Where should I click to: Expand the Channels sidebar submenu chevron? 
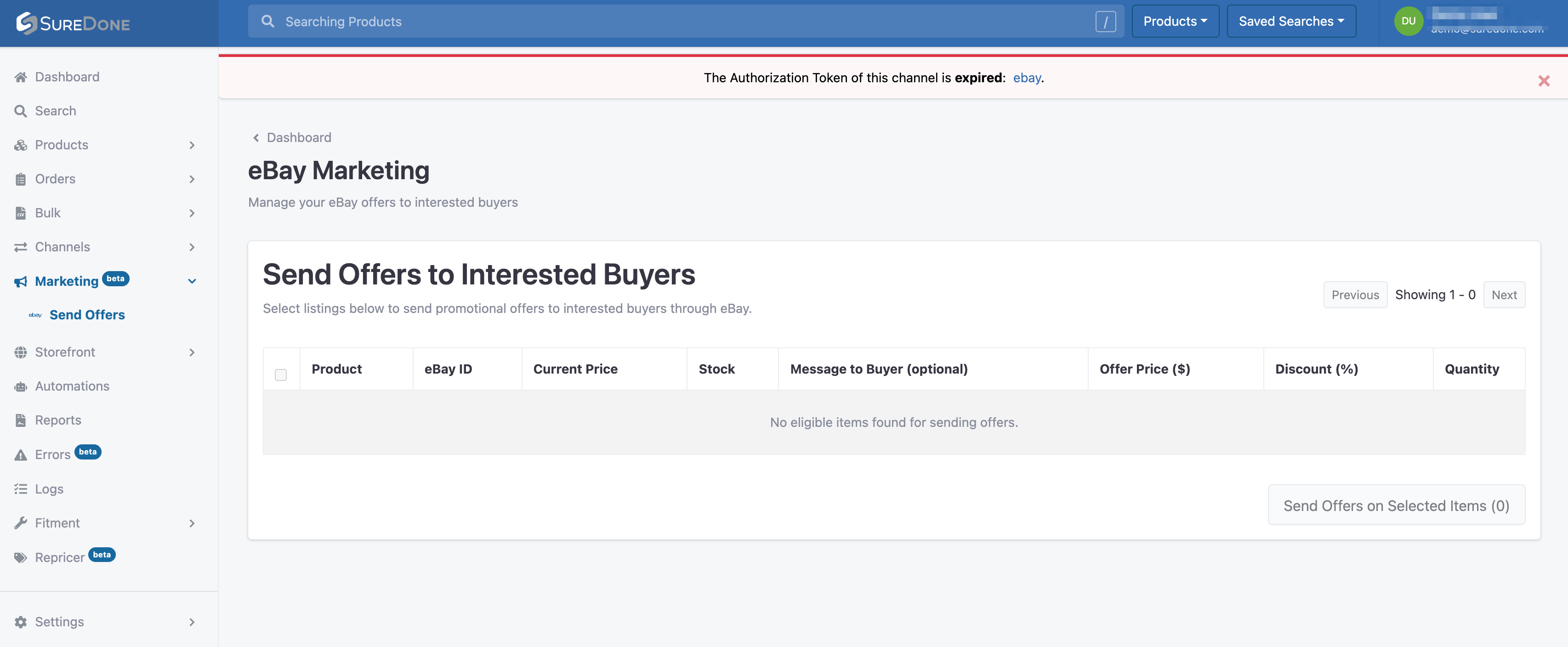tap(192, 247)
